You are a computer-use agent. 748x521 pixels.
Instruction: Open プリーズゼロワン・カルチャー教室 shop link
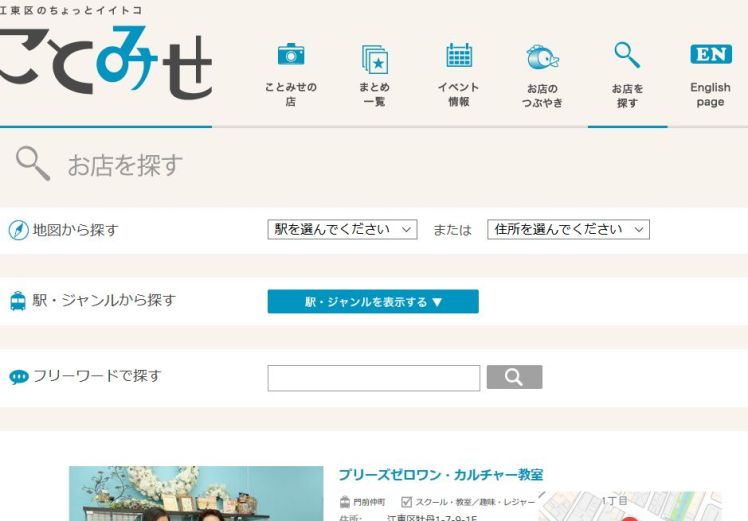pos(441,475)
